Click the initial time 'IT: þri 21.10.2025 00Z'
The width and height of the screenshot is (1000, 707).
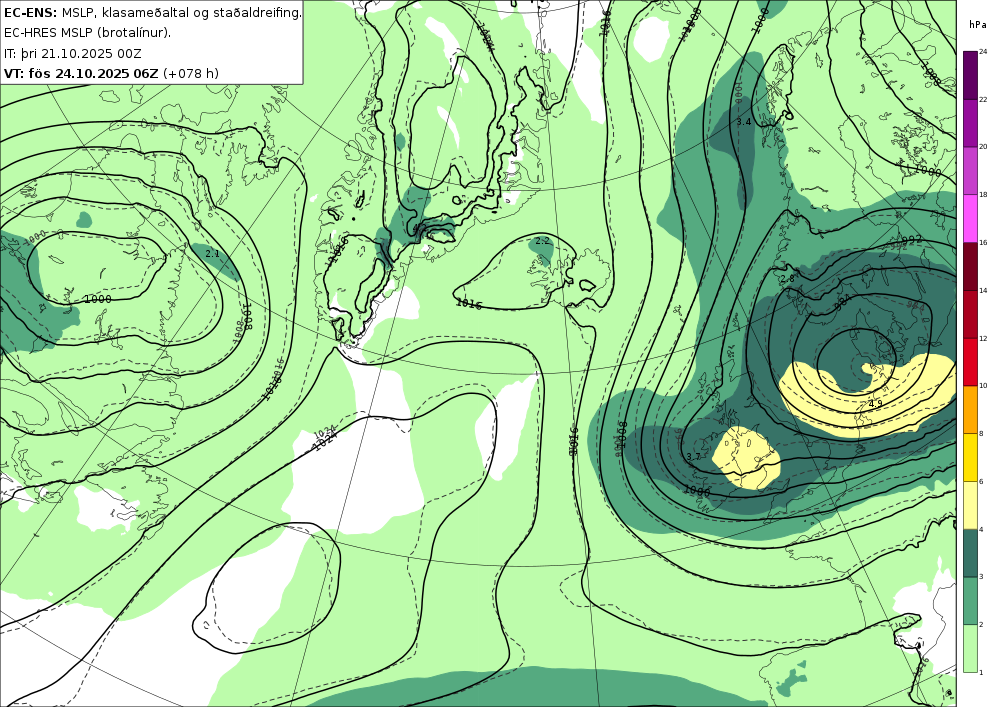click(73, 53)
